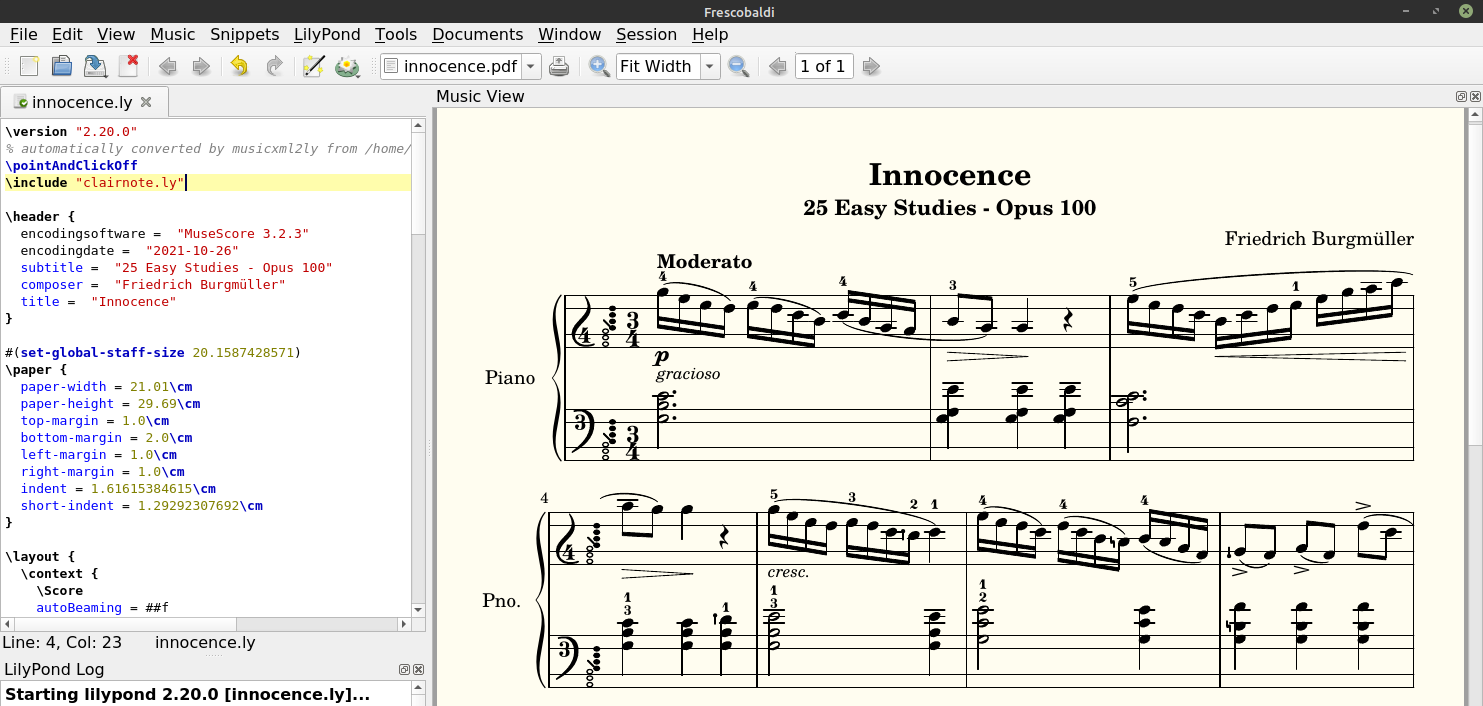Click the \version "2.20.0" line
This screenshot has height=706, width=1483.
tap(71, 131)
